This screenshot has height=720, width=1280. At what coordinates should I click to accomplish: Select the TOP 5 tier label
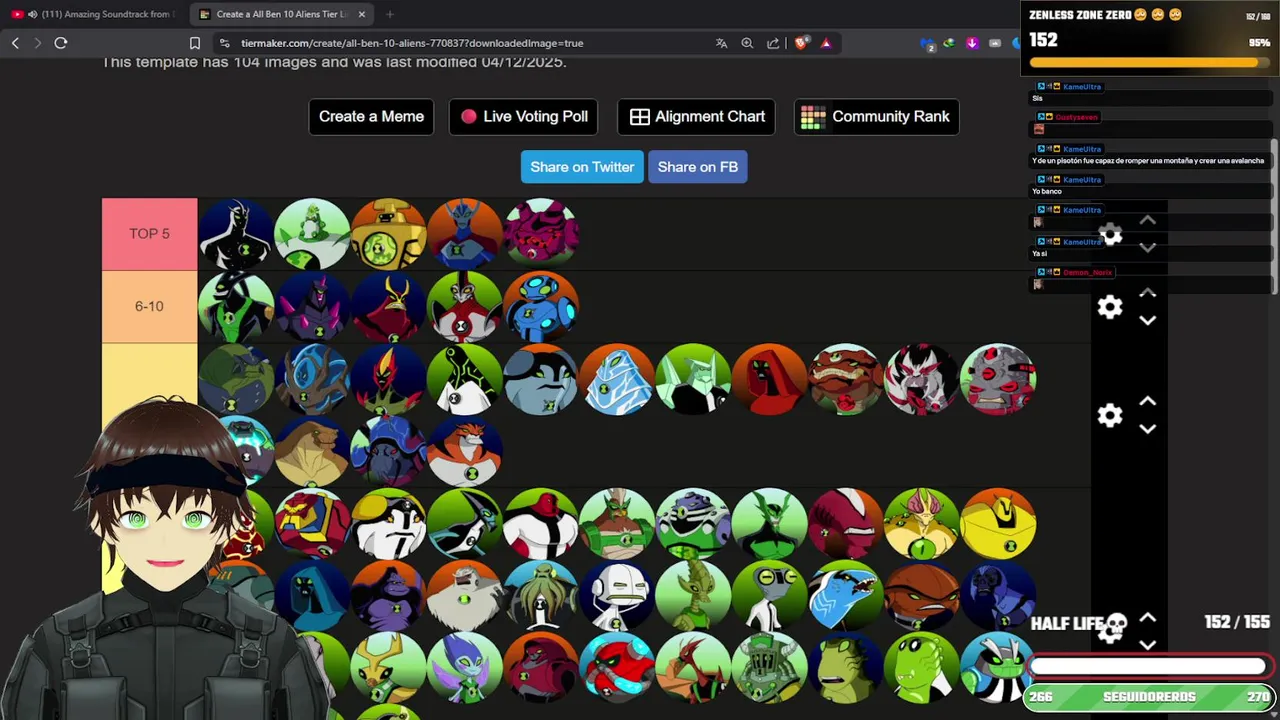(x=149, y=233)
